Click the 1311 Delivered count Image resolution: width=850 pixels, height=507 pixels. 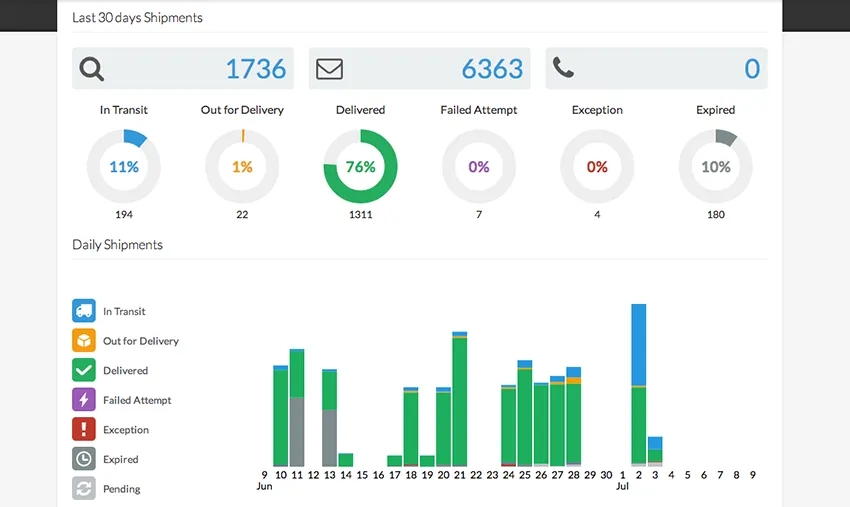coord(360,215)
